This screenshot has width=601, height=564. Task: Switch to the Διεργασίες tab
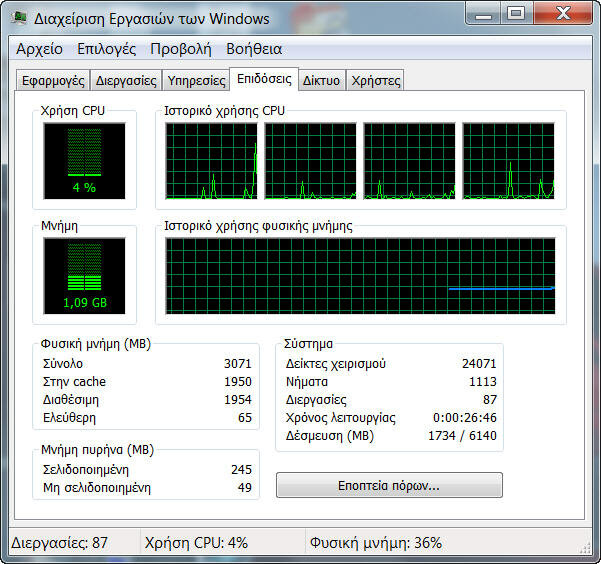pos(126,81)
